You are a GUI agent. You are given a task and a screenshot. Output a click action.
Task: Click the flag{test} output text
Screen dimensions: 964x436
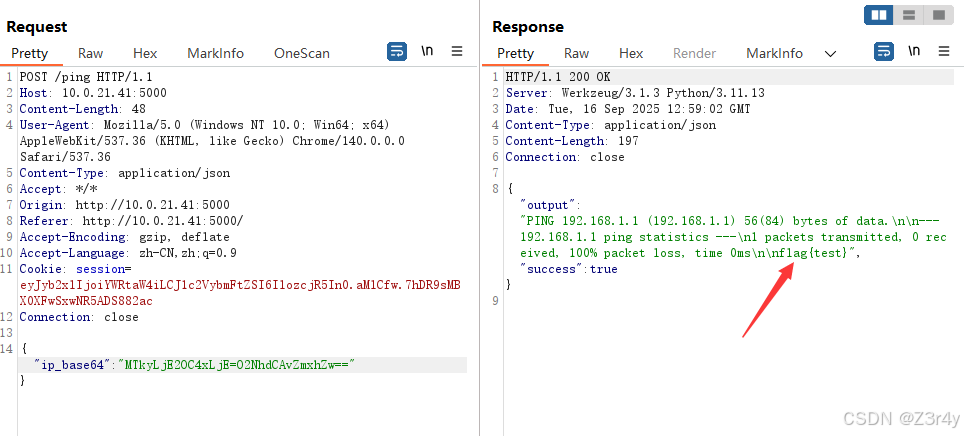pyautogui.click(x=812, y=253)
